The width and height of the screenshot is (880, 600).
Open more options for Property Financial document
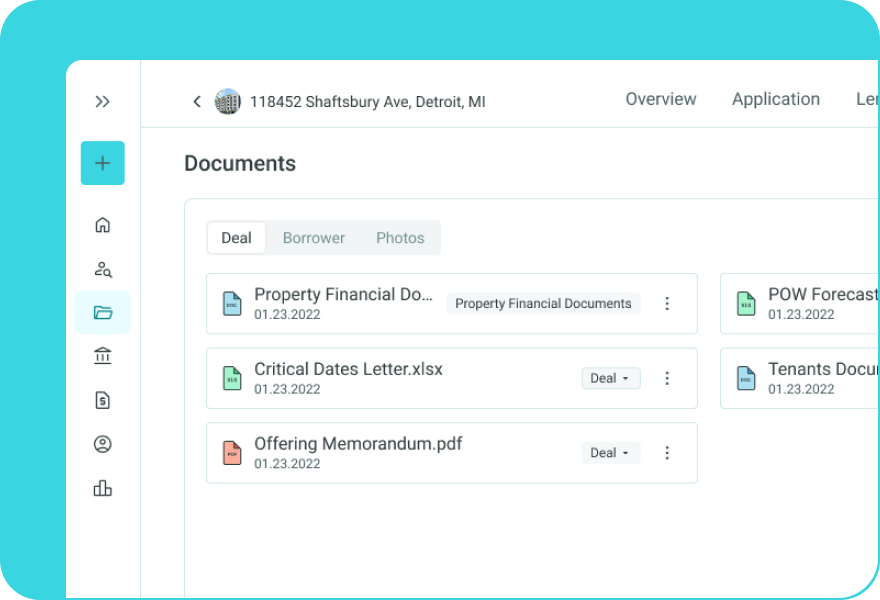[x=667, y=304]
